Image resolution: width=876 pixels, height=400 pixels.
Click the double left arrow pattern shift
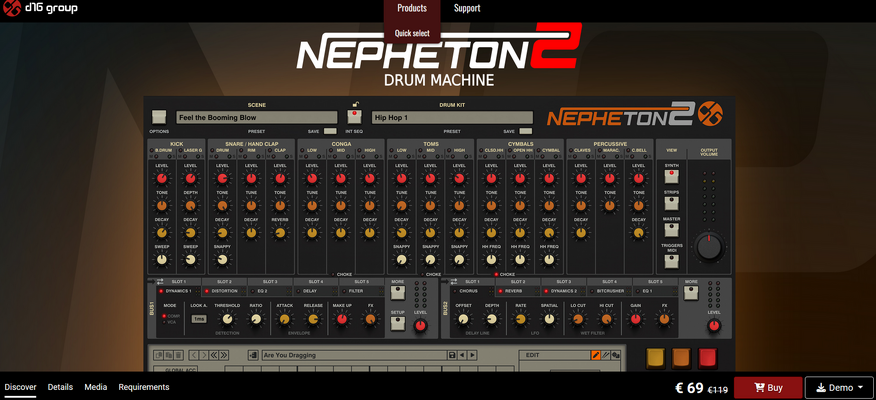pos(214,355)
